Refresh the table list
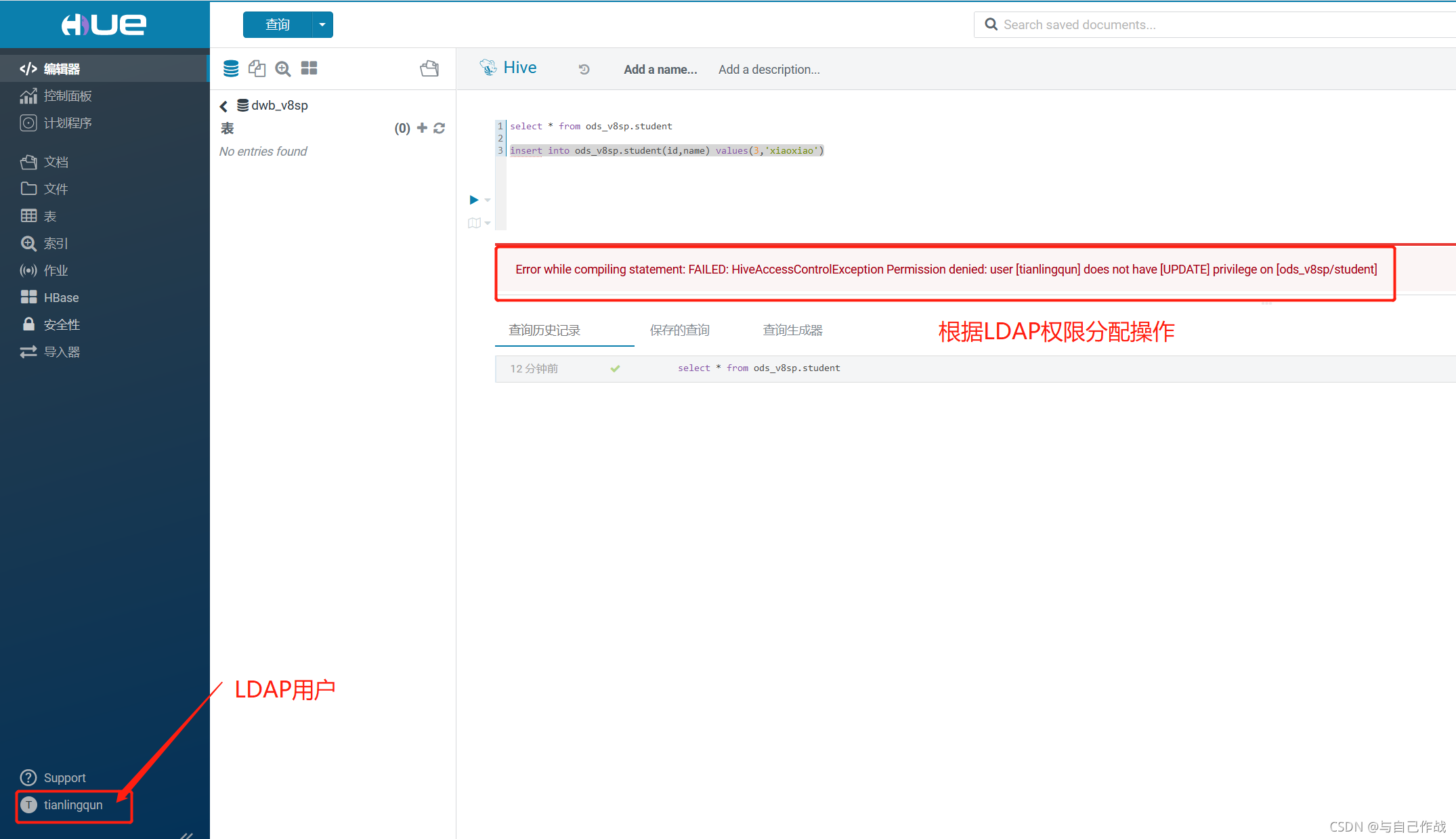Image resolution: width=1456 pixels, height=839 pixels. click(440, 128)
